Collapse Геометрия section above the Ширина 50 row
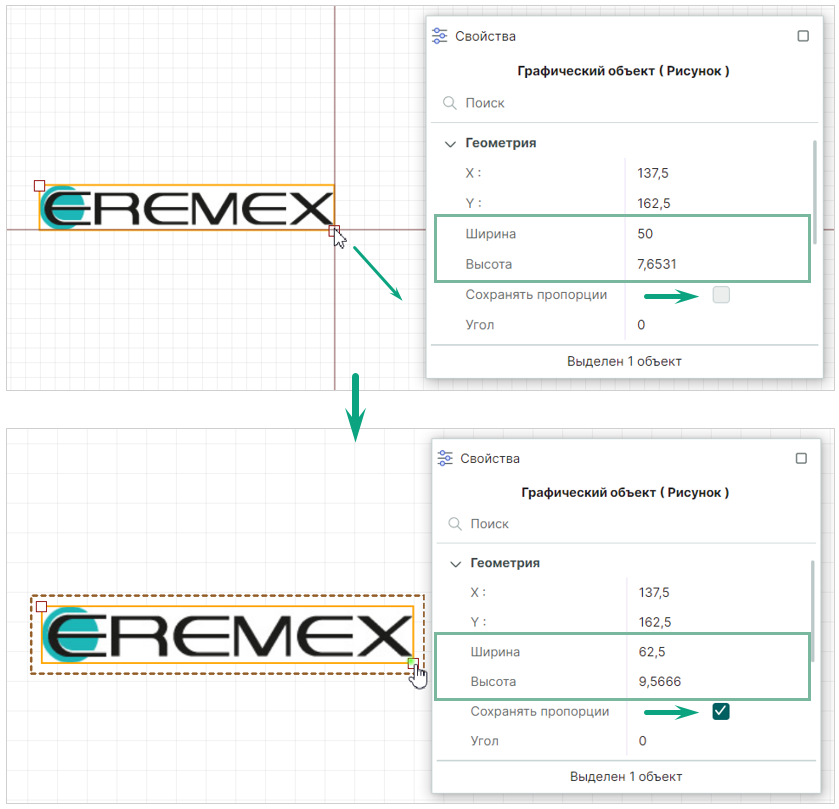 (x=450, y=143)
